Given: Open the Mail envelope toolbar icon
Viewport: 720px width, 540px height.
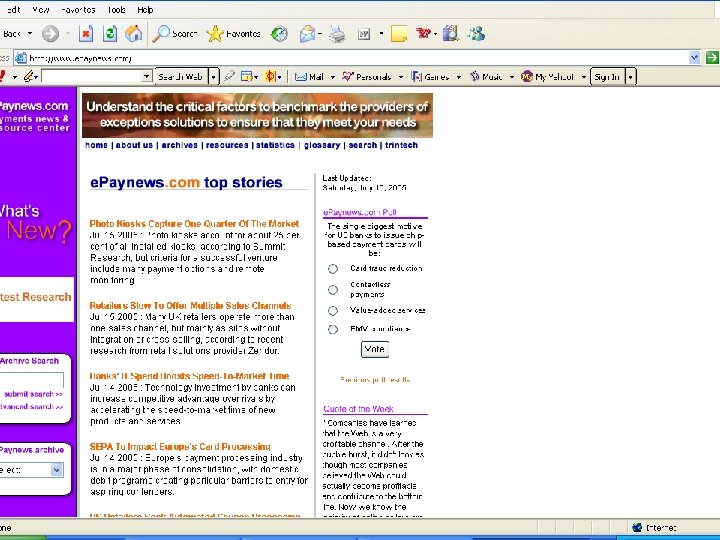Looking at the screenshot, I should (307, 34).
